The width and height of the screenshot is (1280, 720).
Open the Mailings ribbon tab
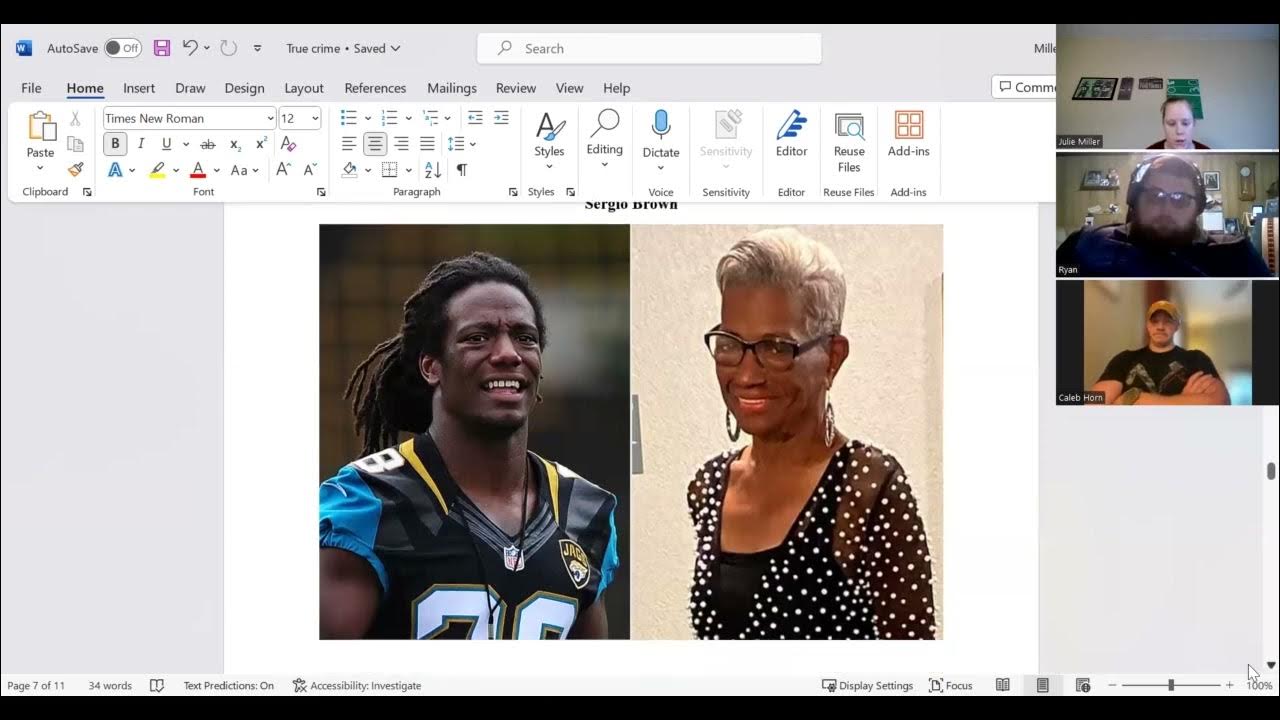pos(452,88)
